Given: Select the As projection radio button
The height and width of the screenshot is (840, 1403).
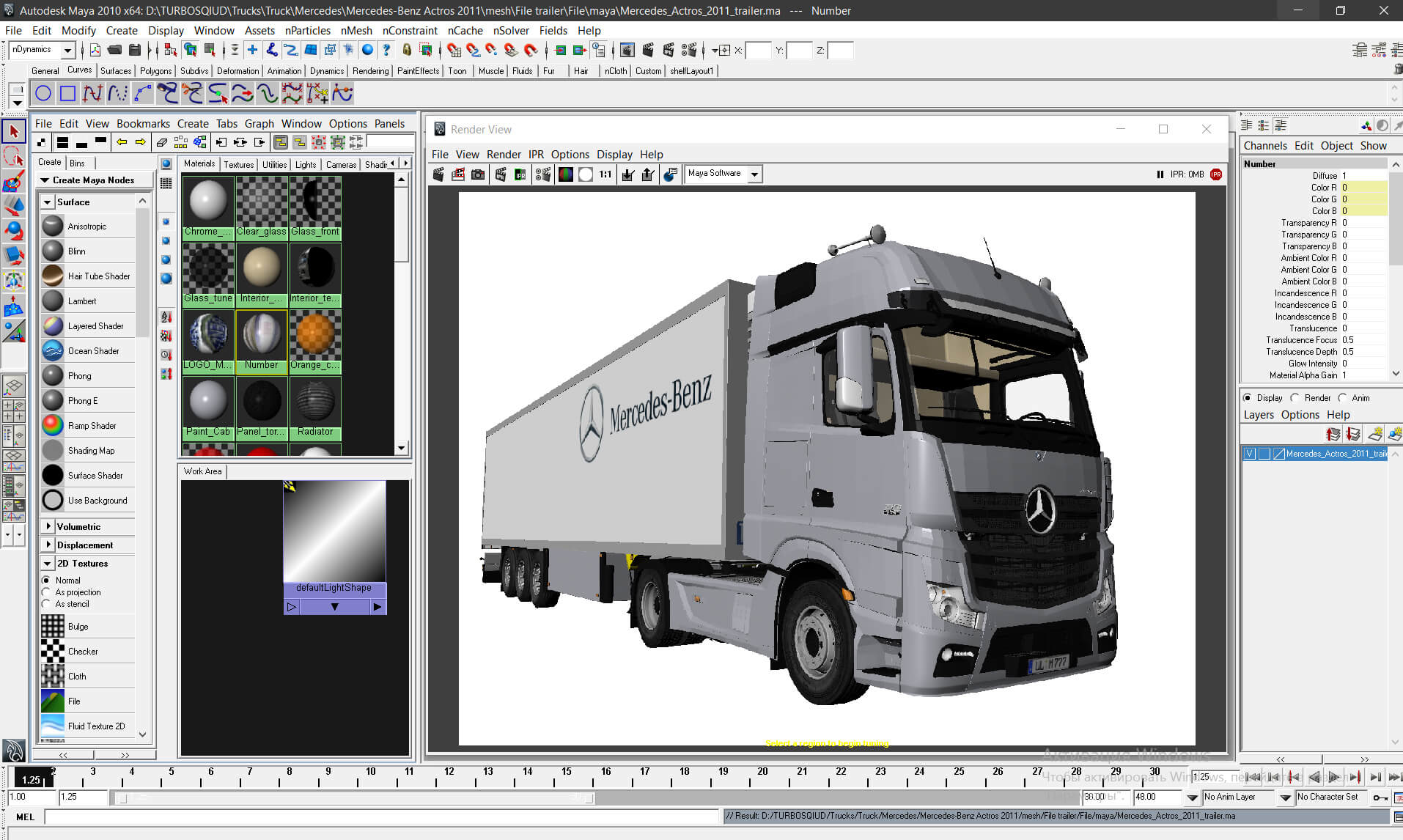Looking at the screenshot, I should (46, 592).
